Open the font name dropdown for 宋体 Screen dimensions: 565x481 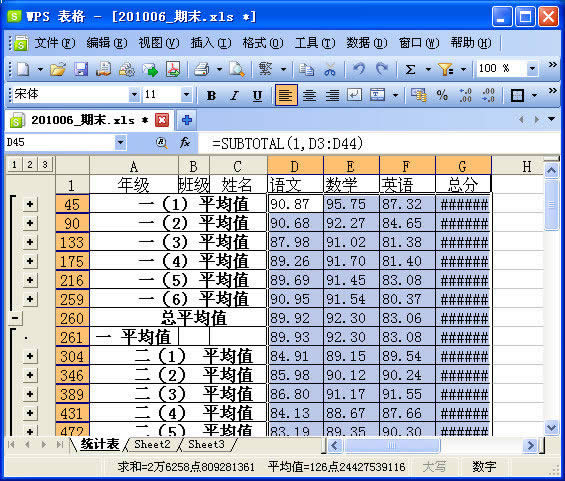click(x=134, y=95)
